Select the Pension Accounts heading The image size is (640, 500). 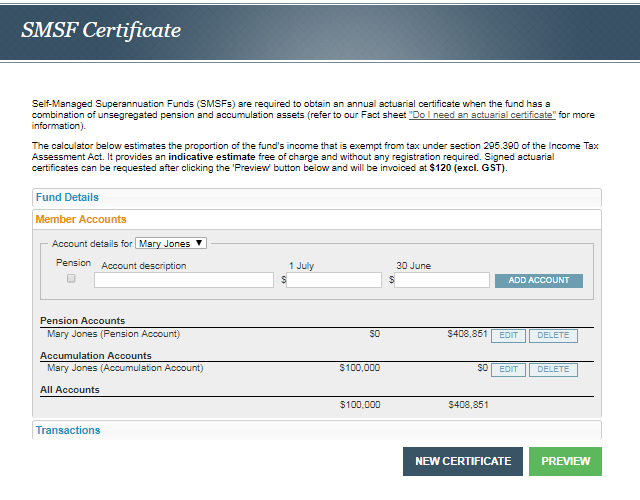pyautogui.click(x=82, y=321)
